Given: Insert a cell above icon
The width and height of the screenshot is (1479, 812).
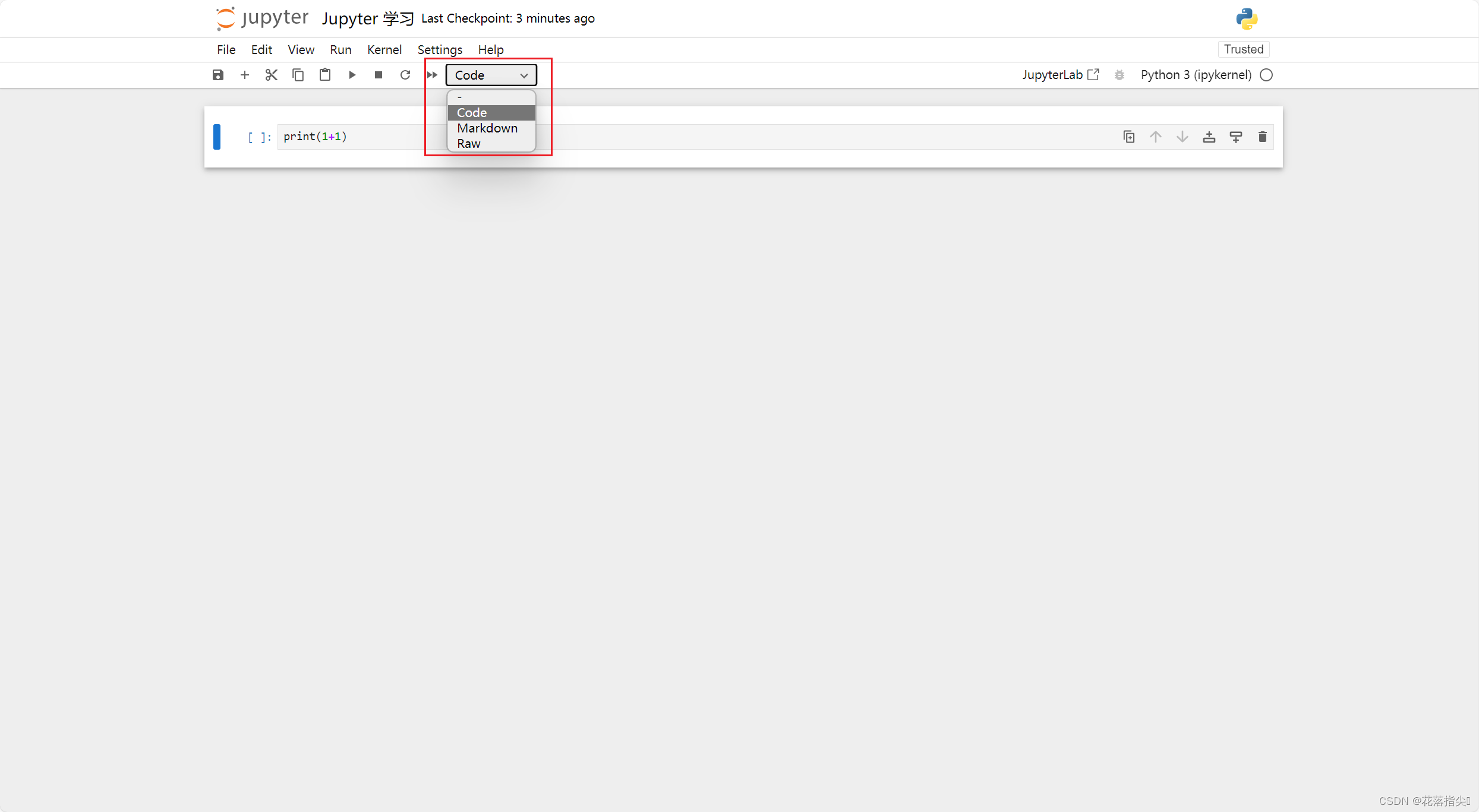Looking at the screenshot, I should tap(1209, 137).
